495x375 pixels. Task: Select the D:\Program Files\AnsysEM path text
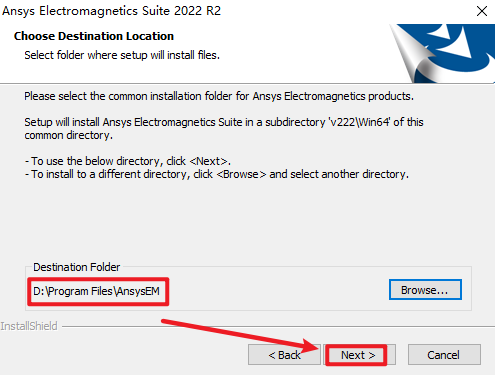click(x=96, y=291)
